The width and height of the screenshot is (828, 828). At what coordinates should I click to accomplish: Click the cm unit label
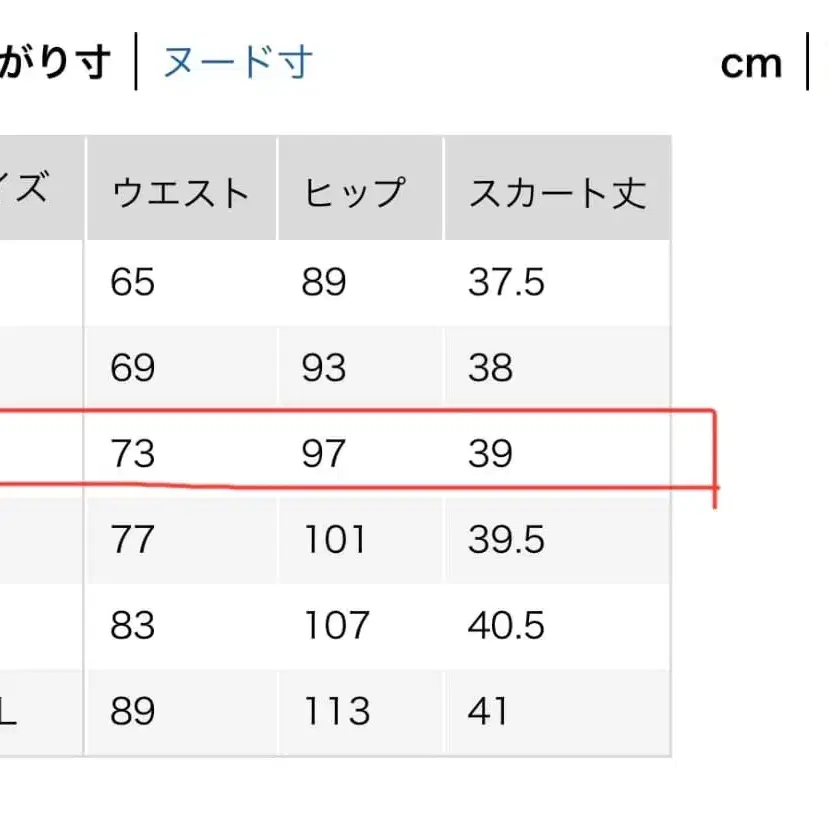(x=754, y=62)
